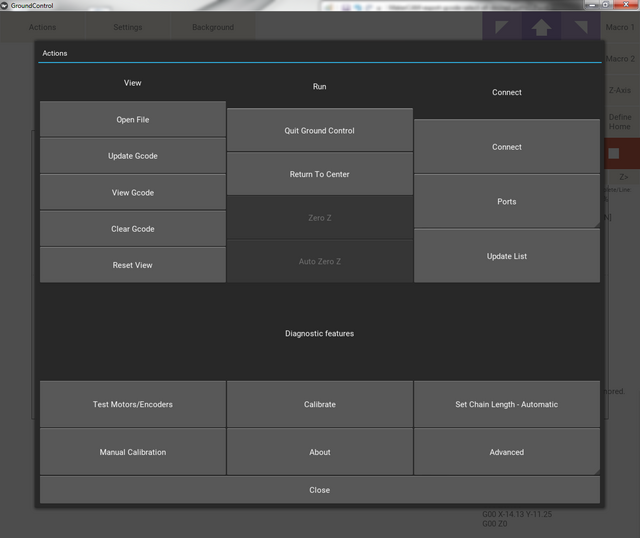Open the About dialog
The height and width of the screenshot is (538, 640).
tap(320, 452)
